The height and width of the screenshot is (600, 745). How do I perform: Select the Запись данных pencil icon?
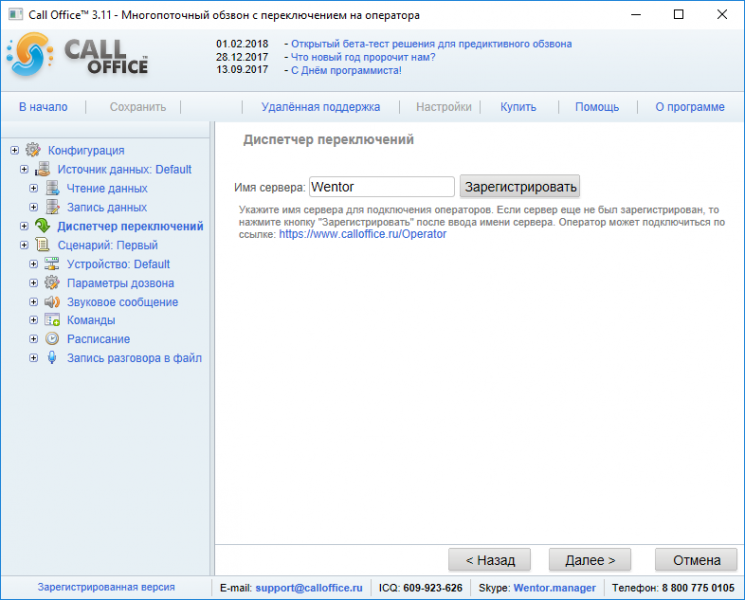coord(52,207)
